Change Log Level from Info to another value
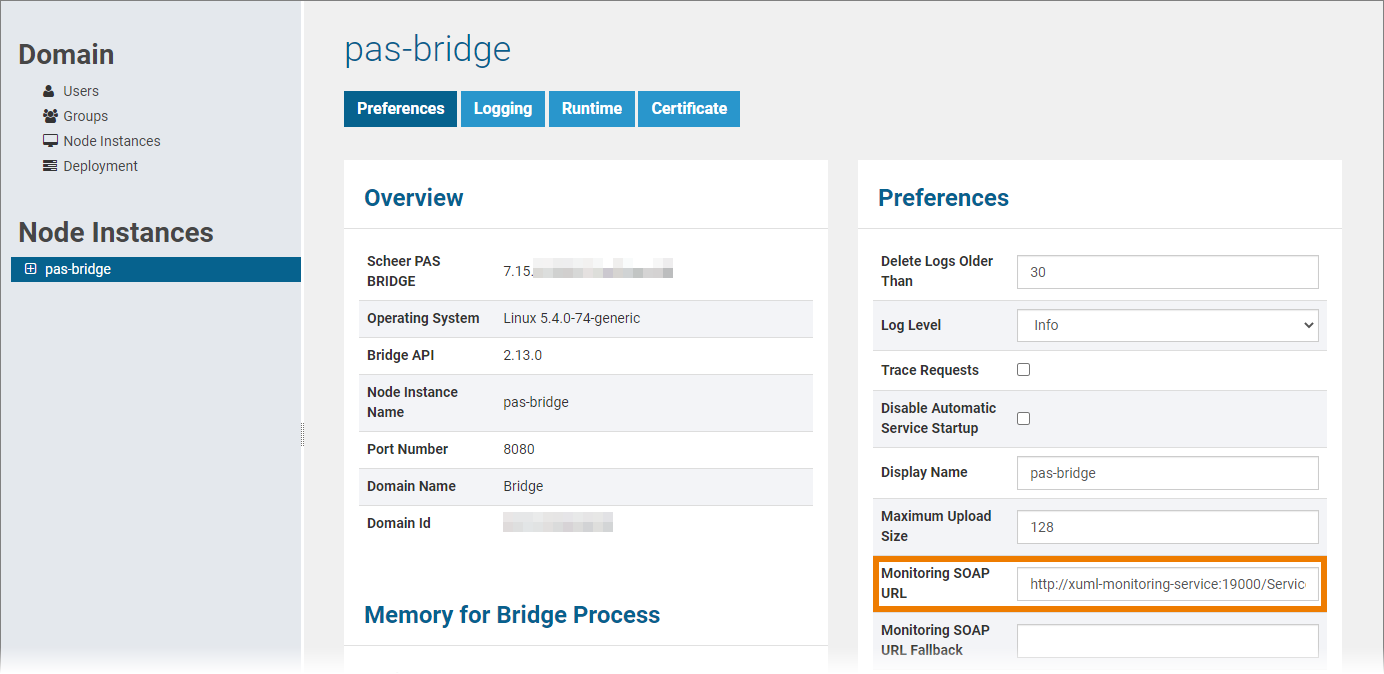This screenshot has height=674, width=1384. click(1167, 325)
